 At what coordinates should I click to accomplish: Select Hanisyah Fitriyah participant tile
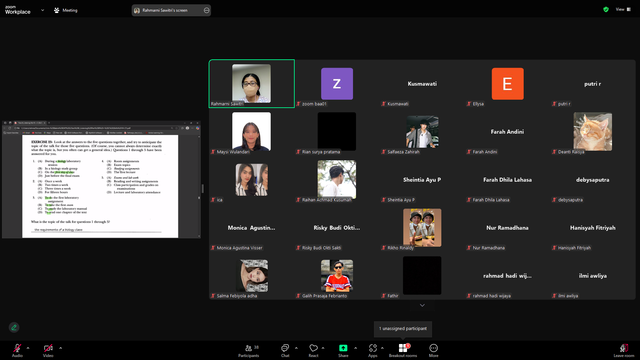coord(593,228)
